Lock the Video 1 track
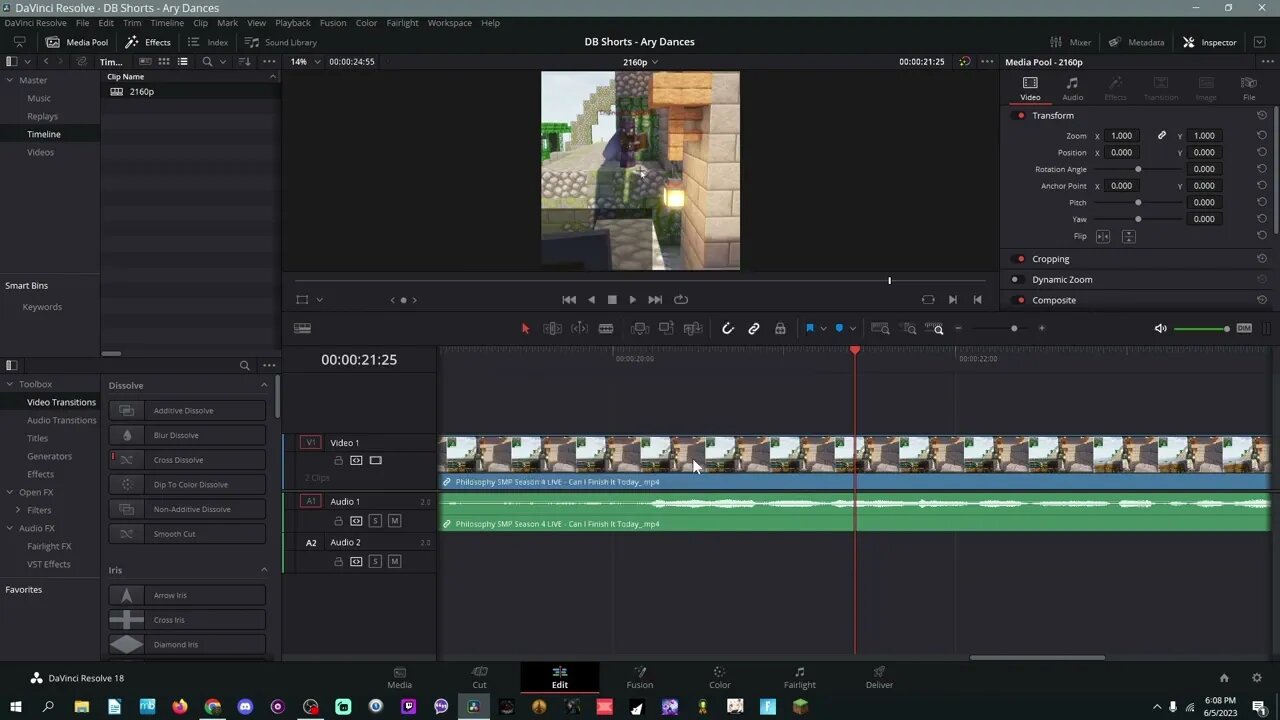Image resolution: width=1280 pixels, height=720 pixels. (x=338, y=461)
